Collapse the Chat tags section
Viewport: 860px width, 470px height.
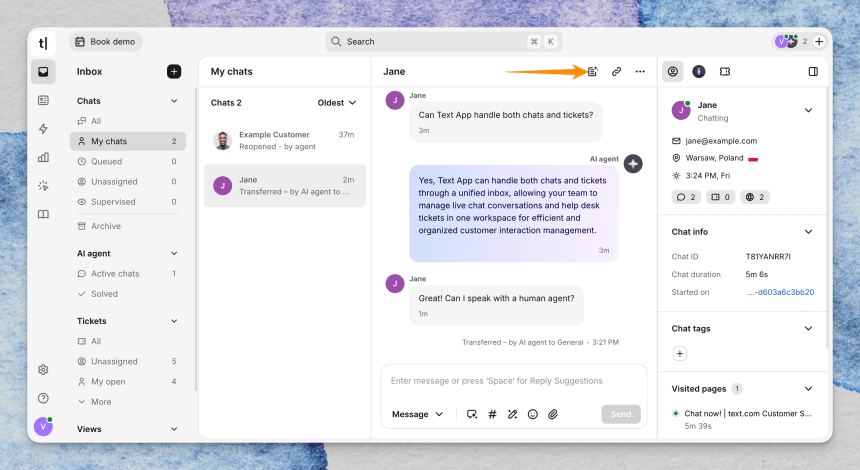(808, 328)
